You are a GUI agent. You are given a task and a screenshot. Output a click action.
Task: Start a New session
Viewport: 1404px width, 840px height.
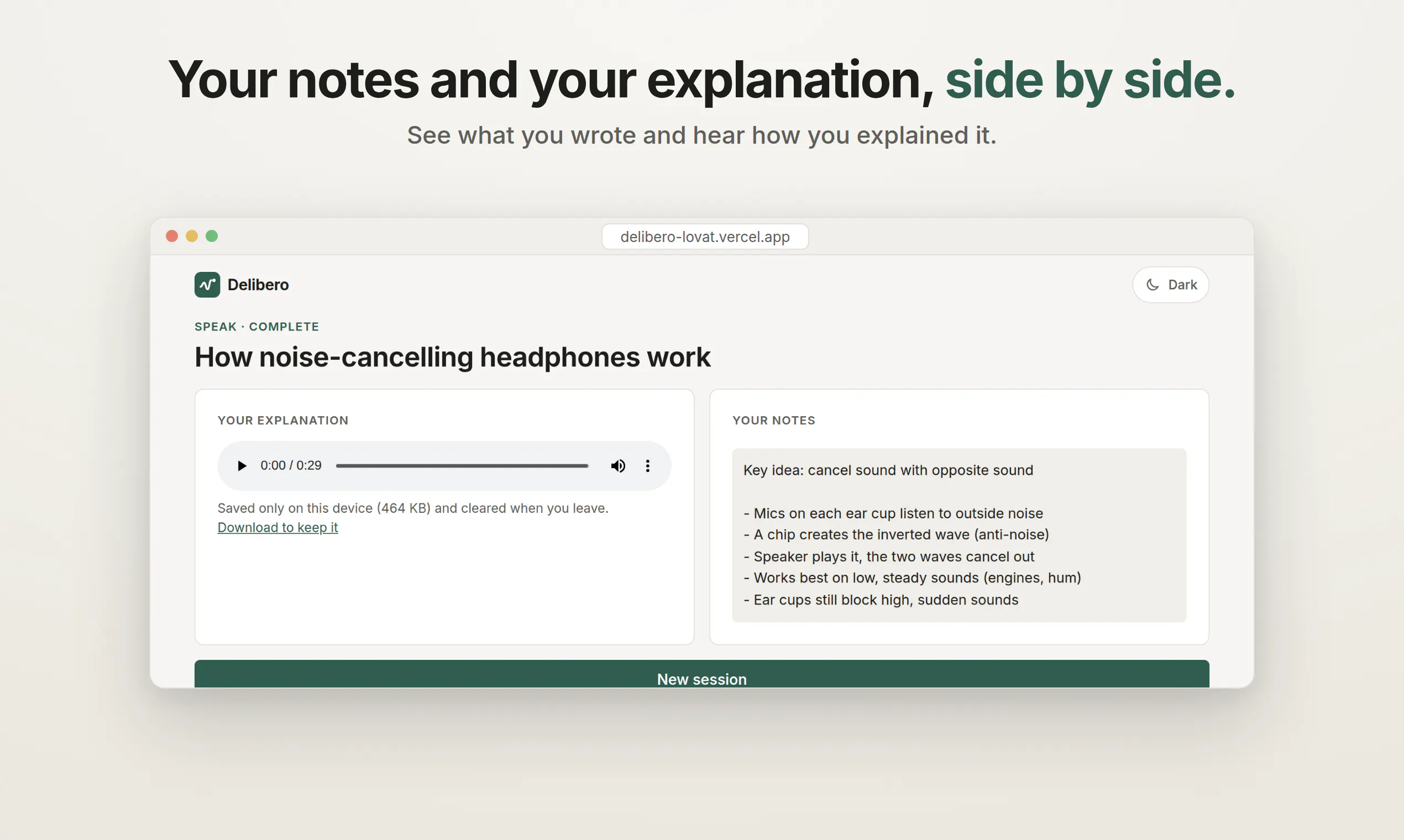[701, 675]
